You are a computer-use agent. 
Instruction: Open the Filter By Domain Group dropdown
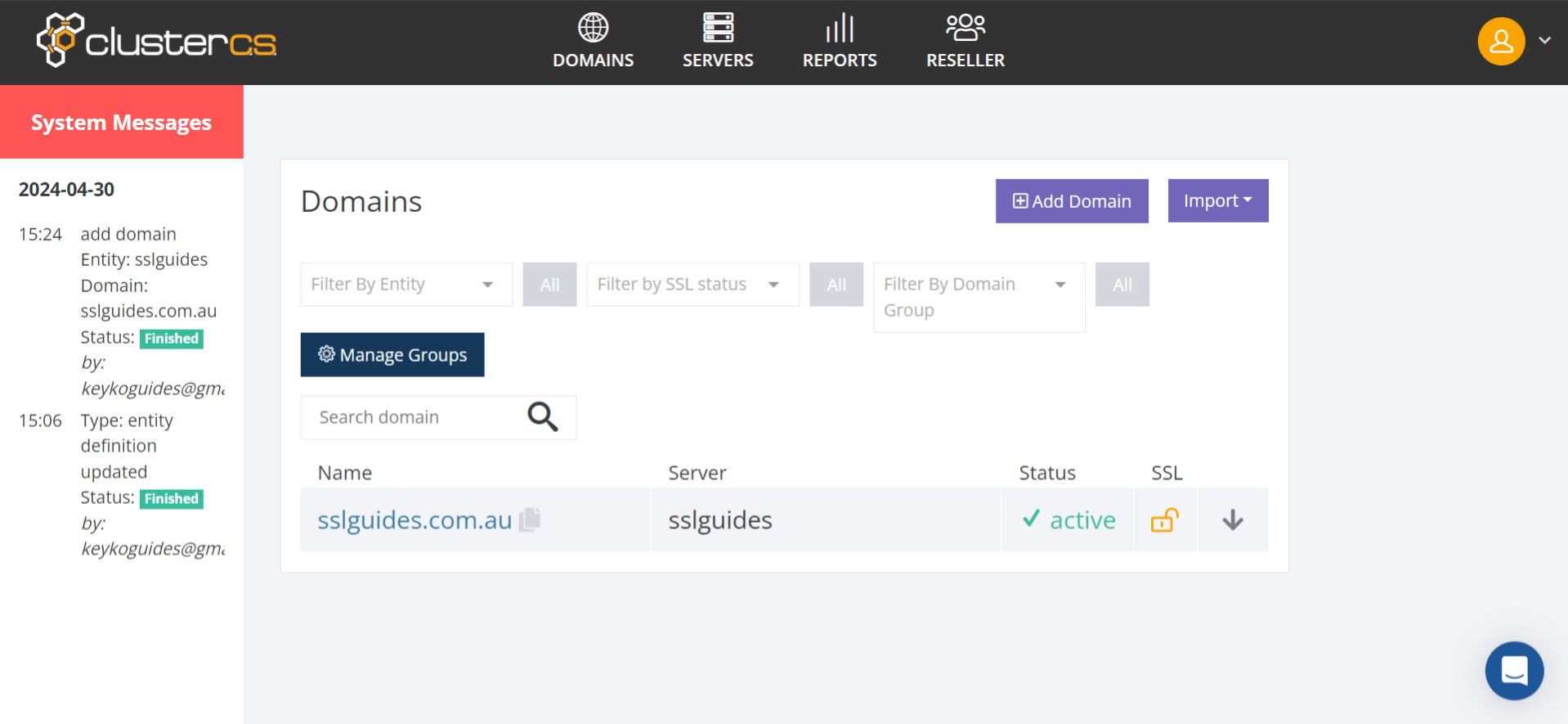pos(979,297)
